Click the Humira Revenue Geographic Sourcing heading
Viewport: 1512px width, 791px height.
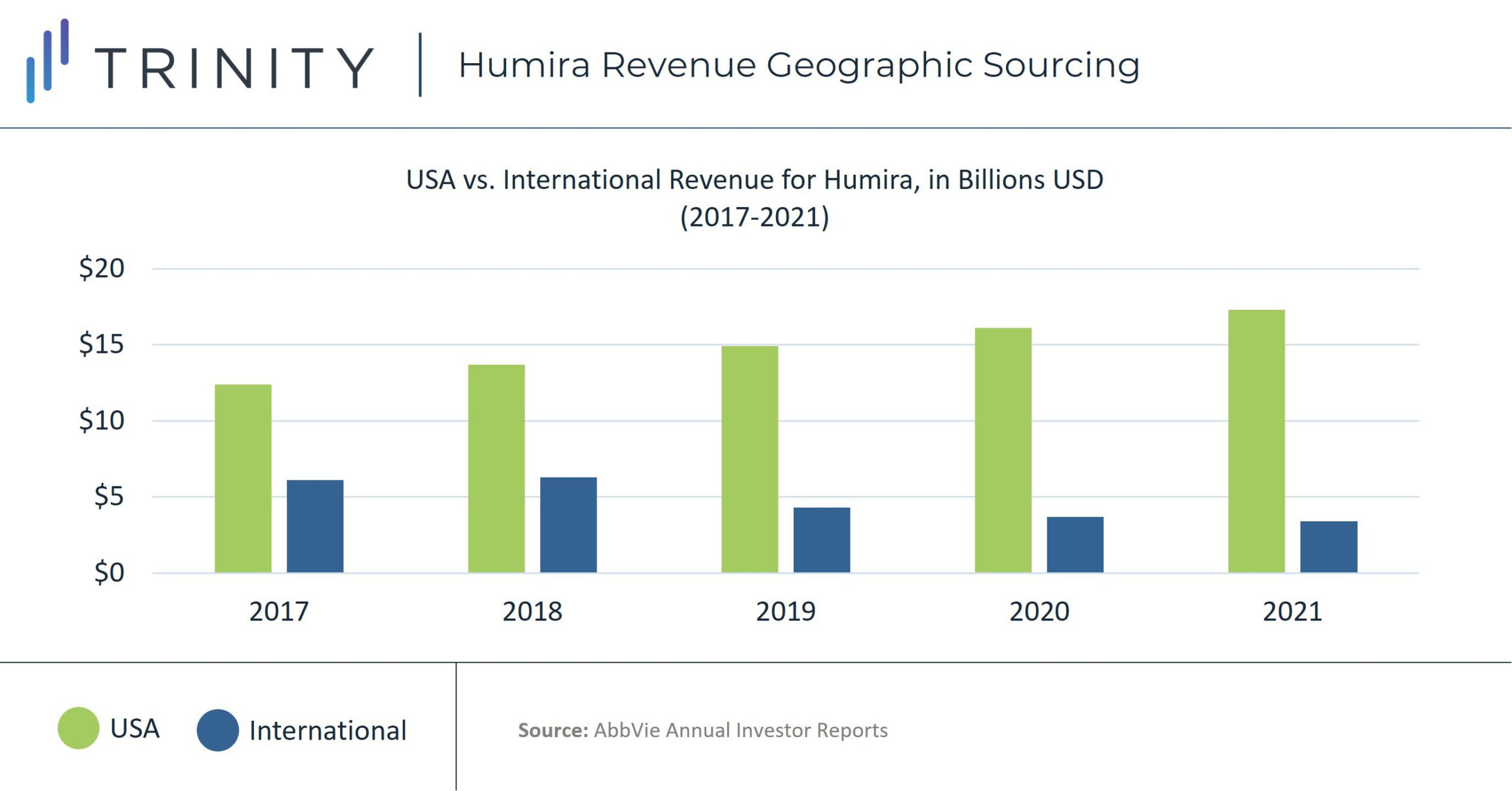pyautogui.click(x=799, y=65)
